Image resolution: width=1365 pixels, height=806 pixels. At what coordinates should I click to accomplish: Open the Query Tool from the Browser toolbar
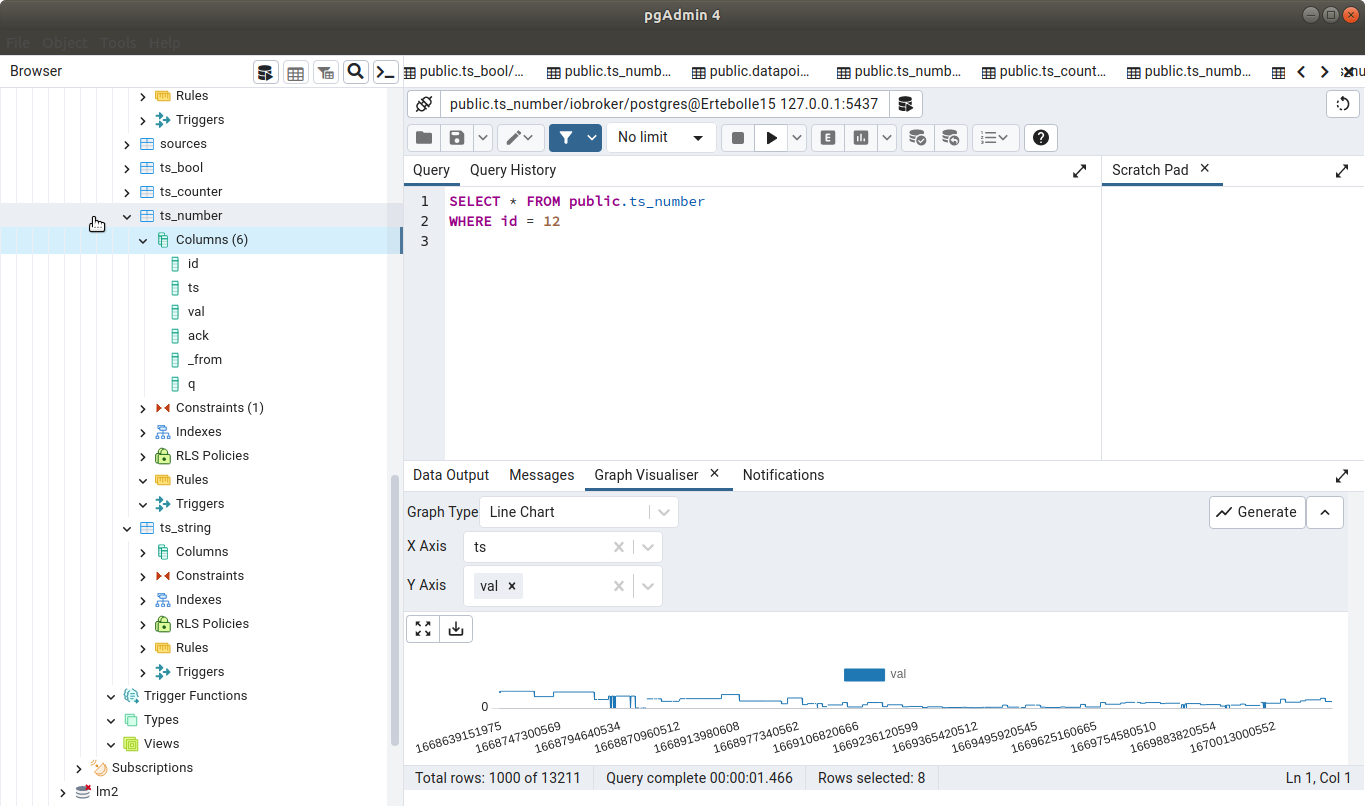coord(266,72)
